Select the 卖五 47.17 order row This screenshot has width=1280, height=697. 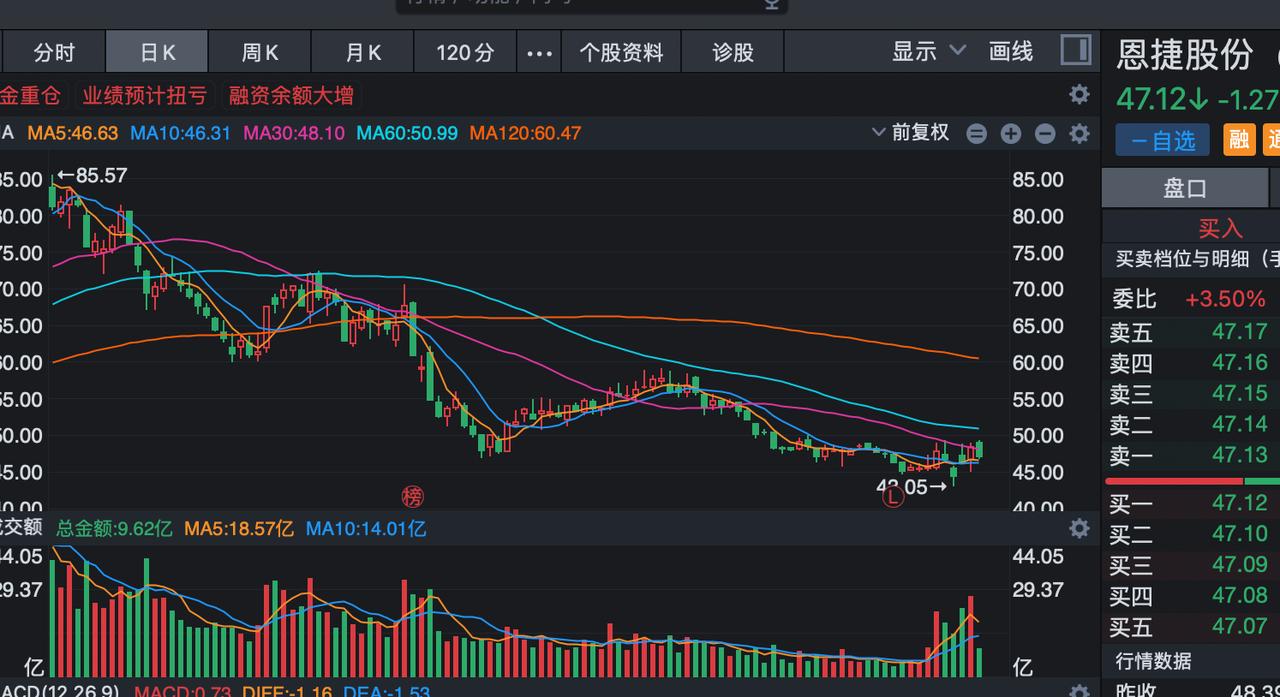coord(1190,332)
